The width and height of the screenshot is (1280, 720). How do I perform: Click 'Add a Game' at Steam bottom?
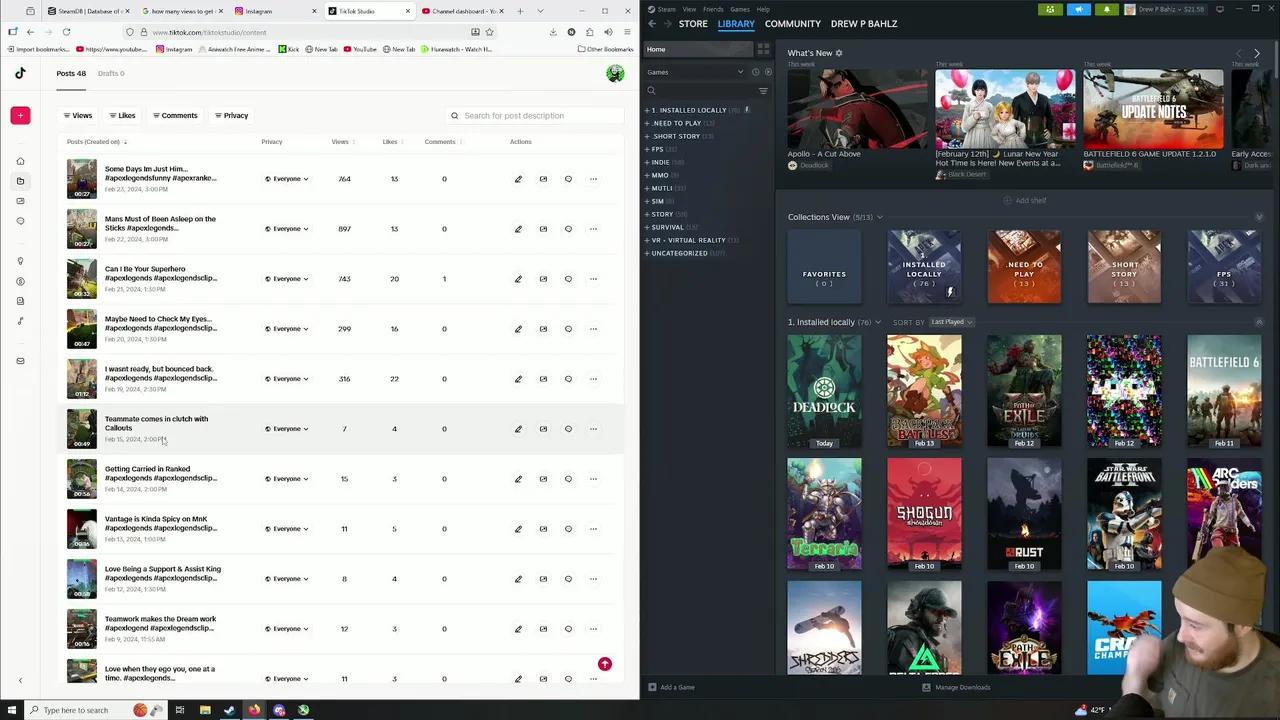click(x=671, y=687)
